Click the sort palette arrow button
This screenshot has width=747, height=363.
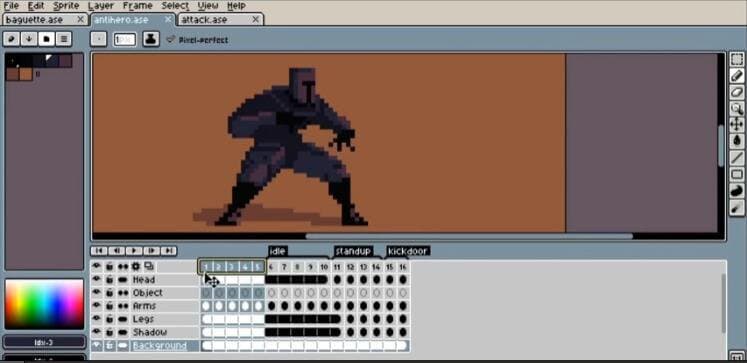29,39
